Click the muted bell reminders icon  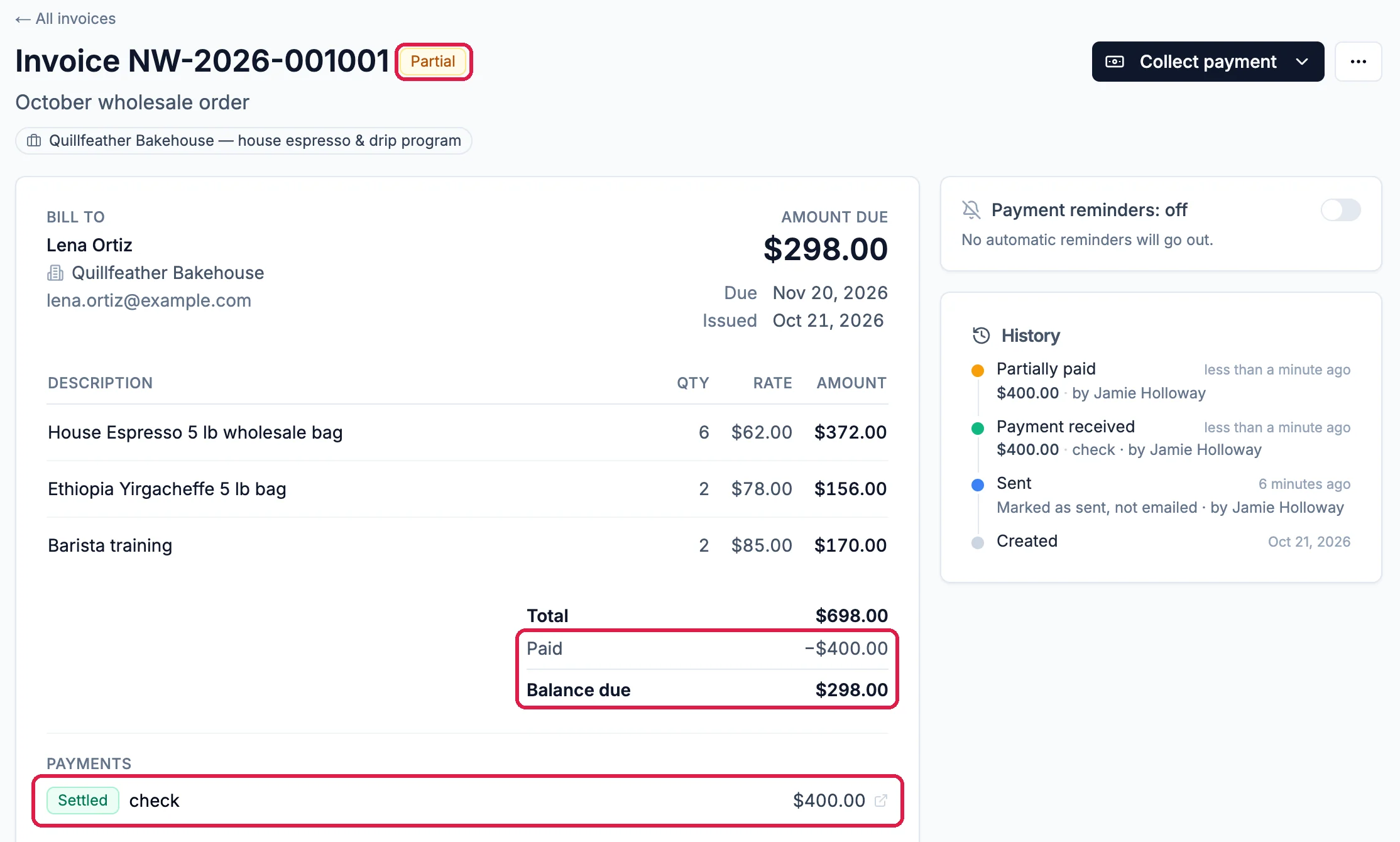[971, 210]
